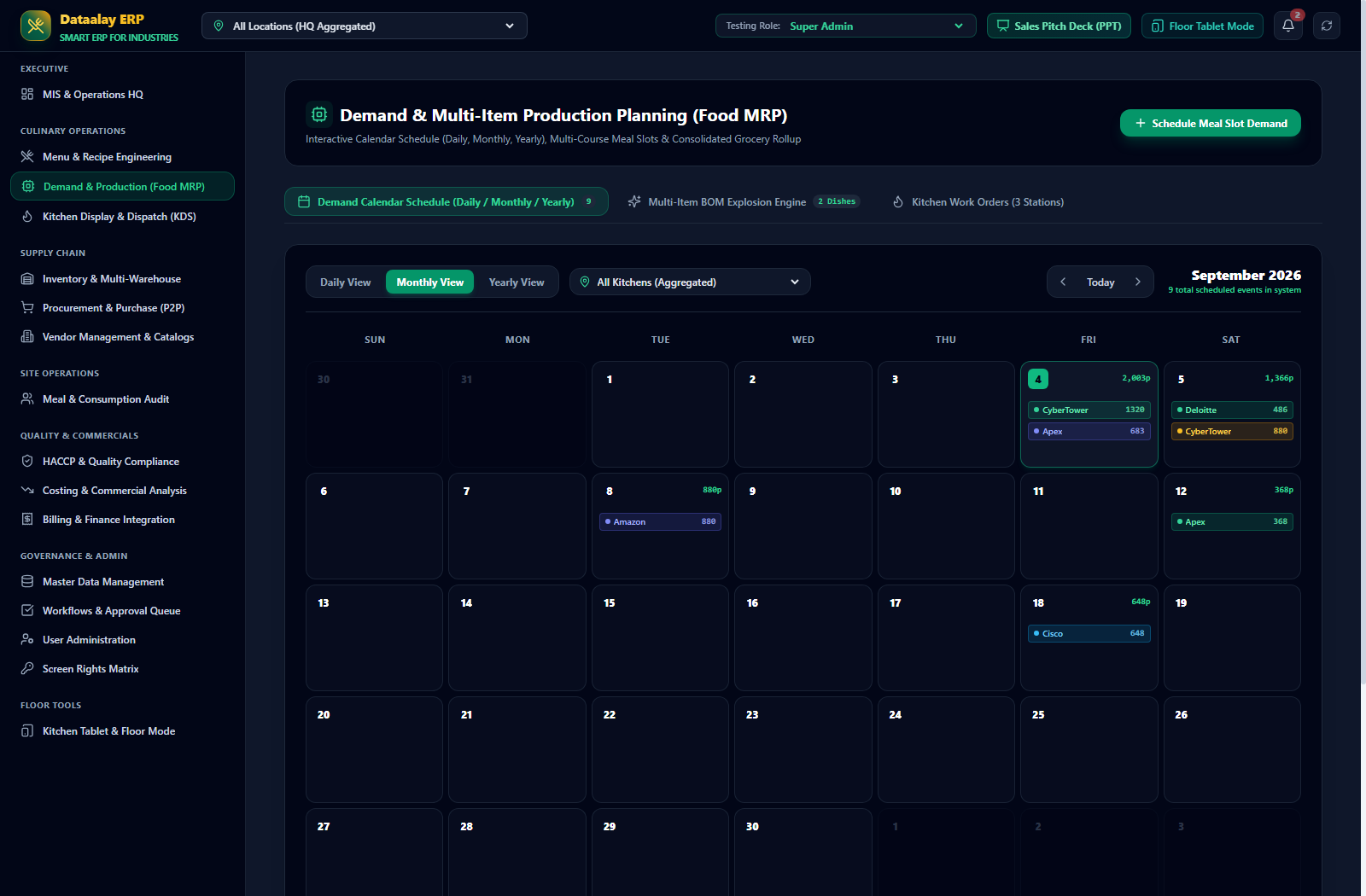Screen dimensions: 1366x896
Task: Open the All Locations (HQ Aggregated) dropdown
Action: click(x=365, y=26)
